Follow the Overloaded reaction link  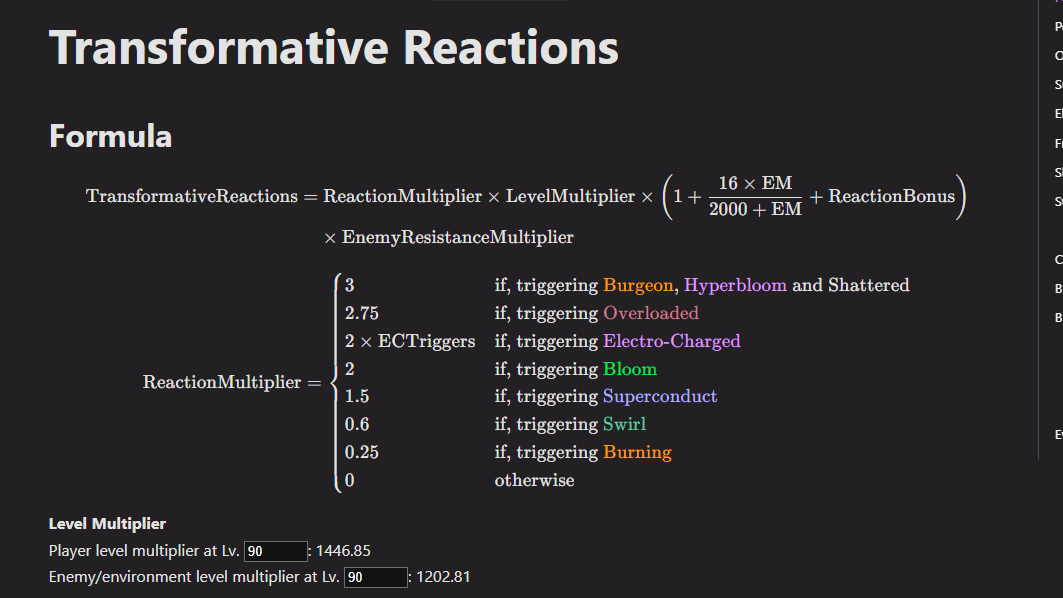tap(651, 313)
